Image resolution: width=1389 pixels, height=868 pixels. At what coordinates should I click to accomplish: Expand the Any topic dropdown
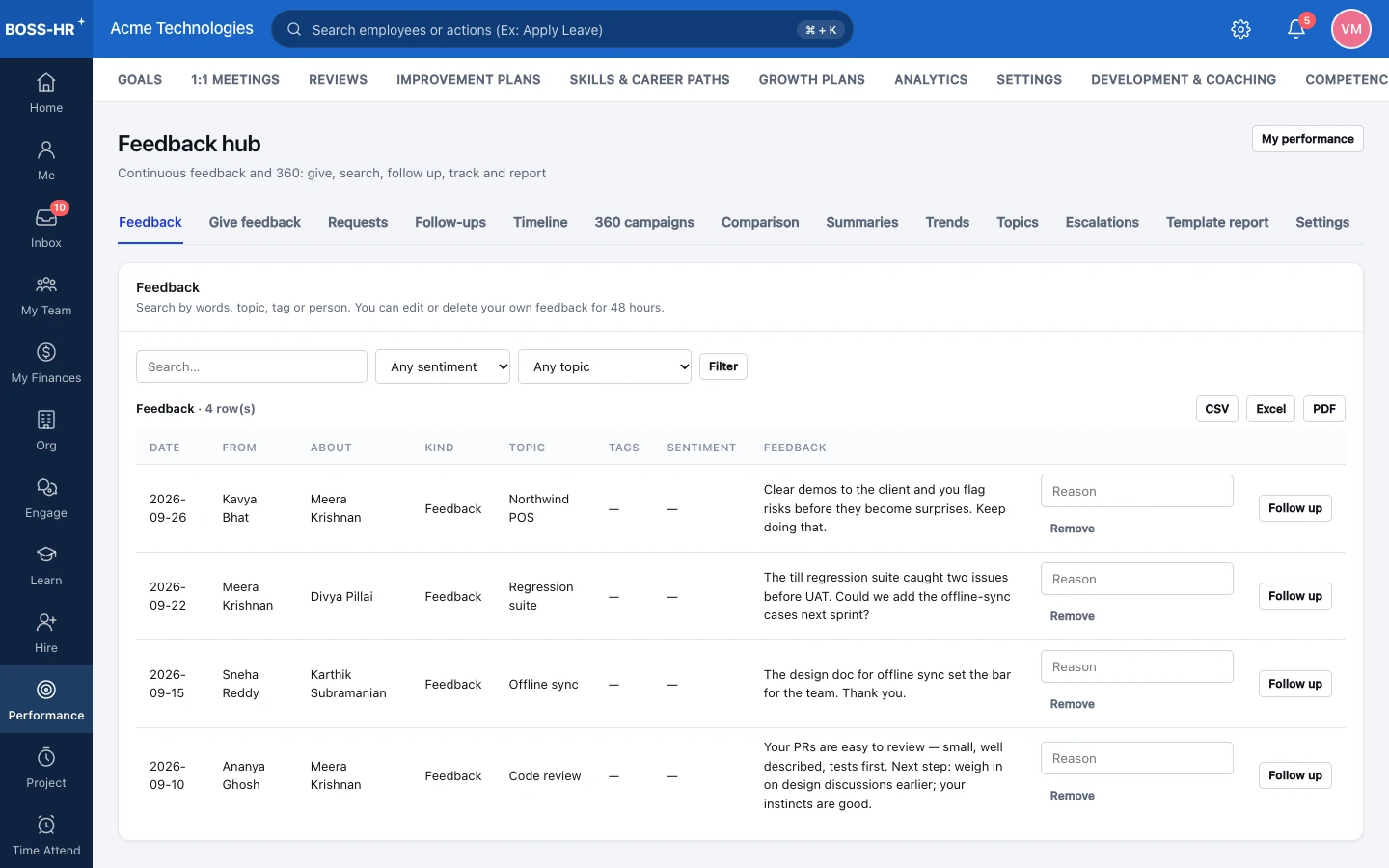click(605, 366)
